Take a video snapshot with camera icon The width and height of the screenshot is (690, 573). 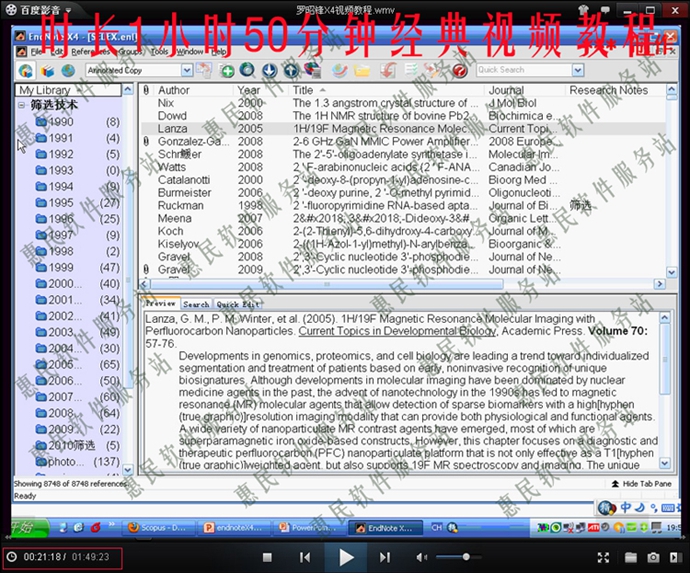click(x=653, y=558)
